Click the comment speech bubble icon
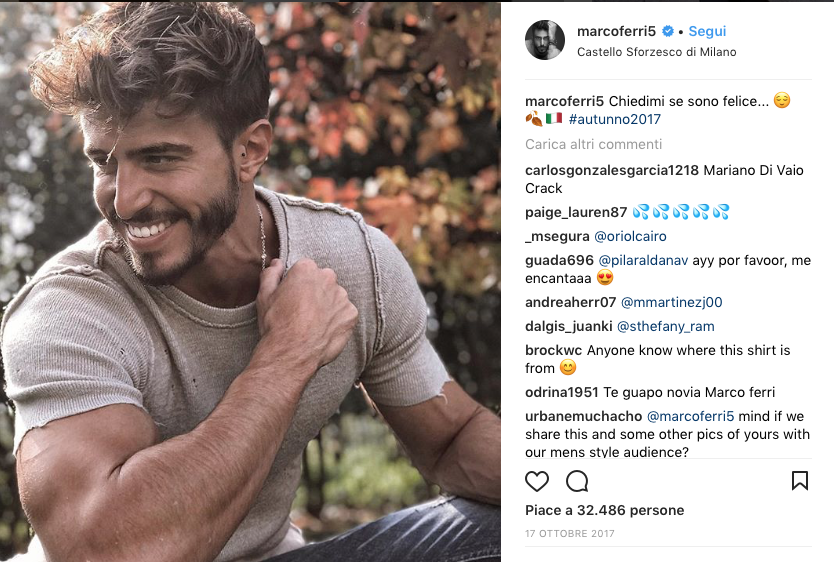This screenshot has height=562, width=834. (577, 481)
